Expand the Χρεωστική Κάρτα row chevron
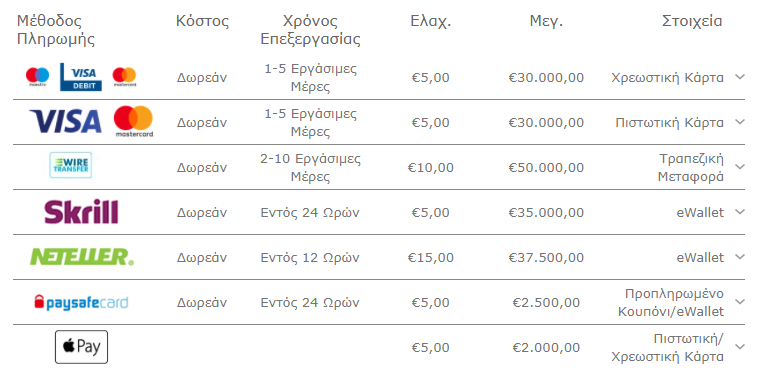Image resolution: width=767 pixels, height=389 pixels. click(740, 77)
